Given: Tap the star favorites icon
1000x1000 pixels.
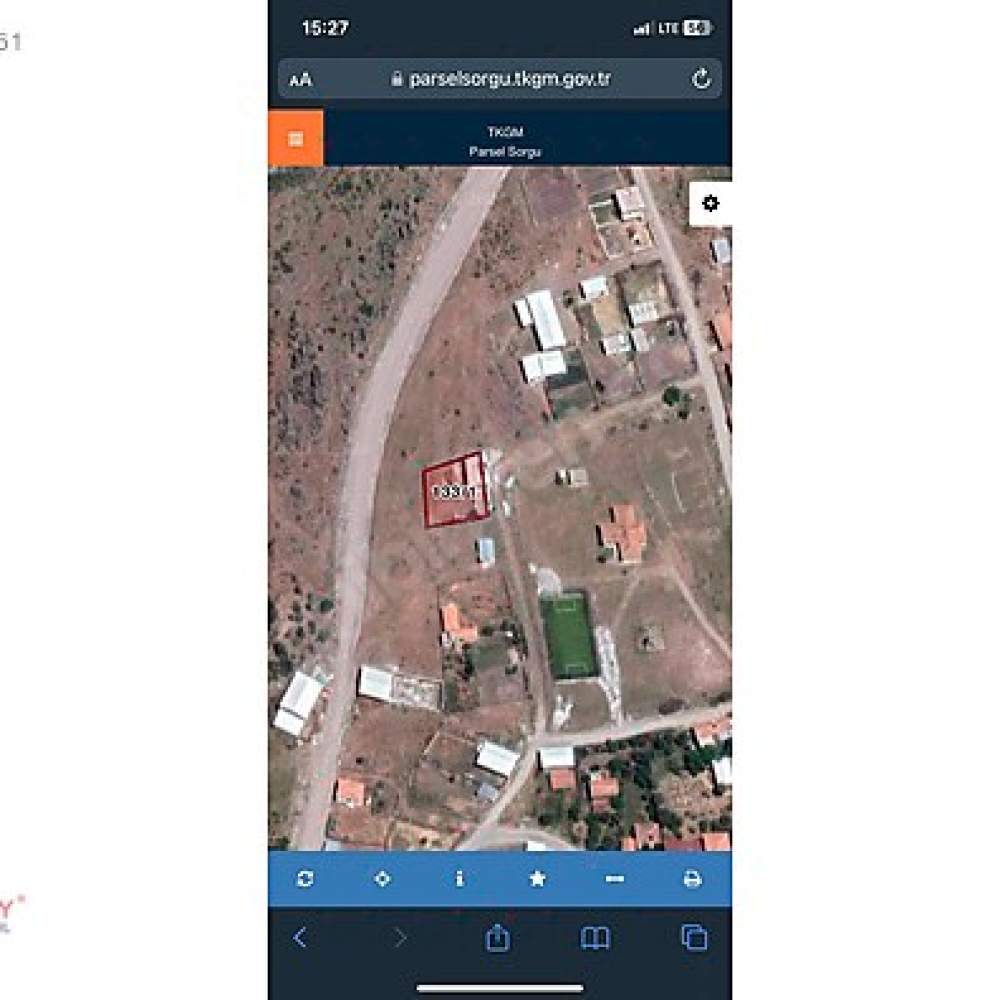Looking at the screenshot, I should tap(538, 879).
